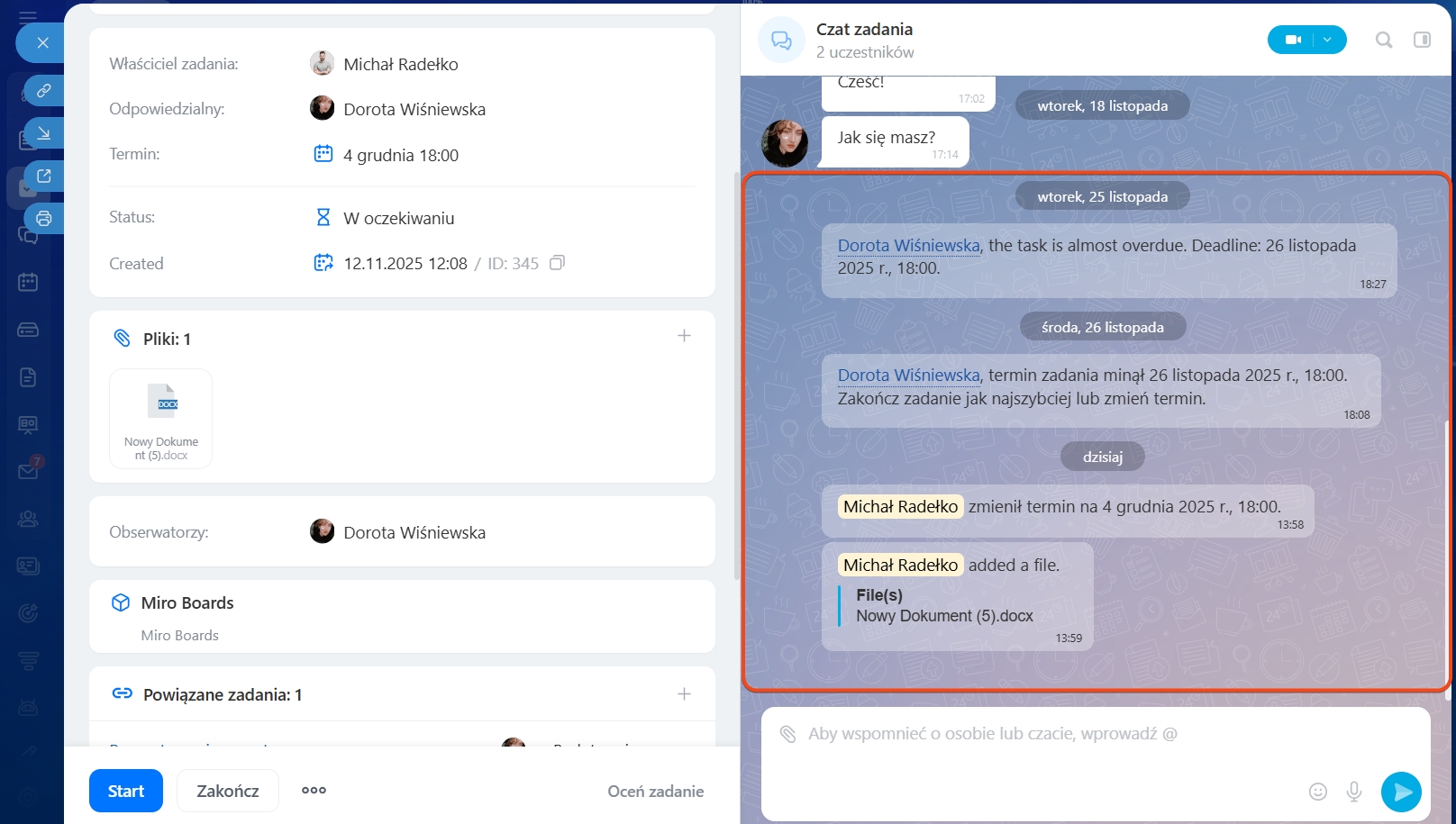Add a file with plus in Pliki section

coord(684,336)
